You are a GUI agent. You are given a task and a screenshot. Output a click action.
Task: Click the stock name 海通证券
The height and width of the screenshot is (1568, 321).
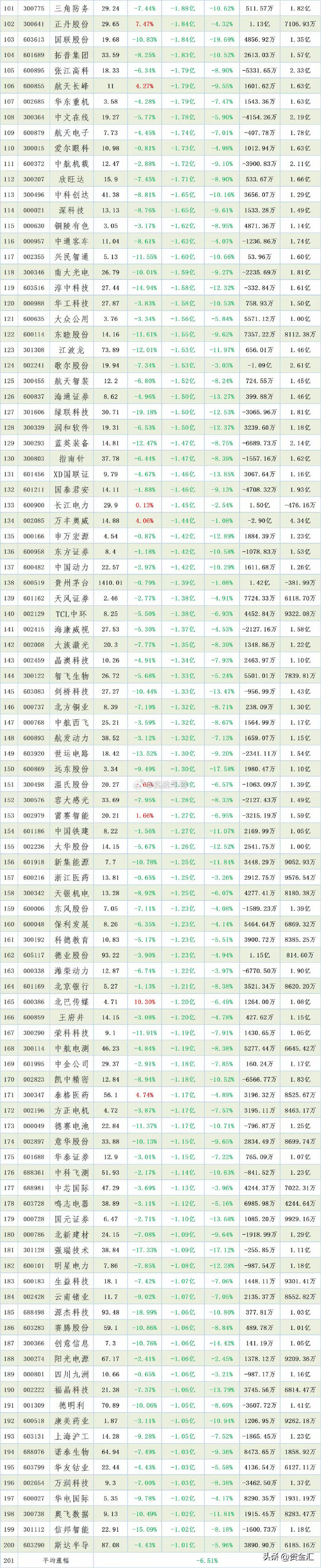(72, 396)
